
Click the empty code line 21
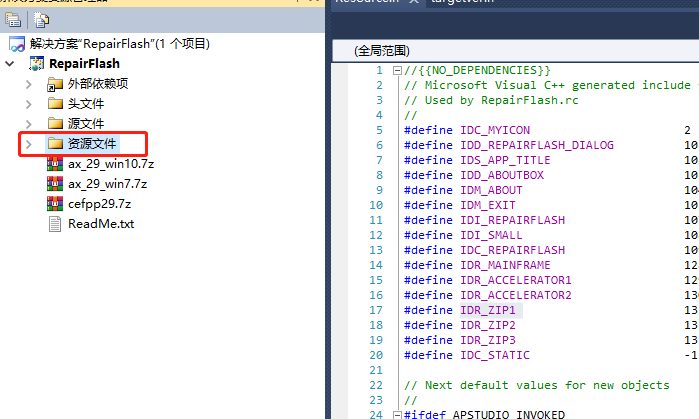[x=551, y=370]
